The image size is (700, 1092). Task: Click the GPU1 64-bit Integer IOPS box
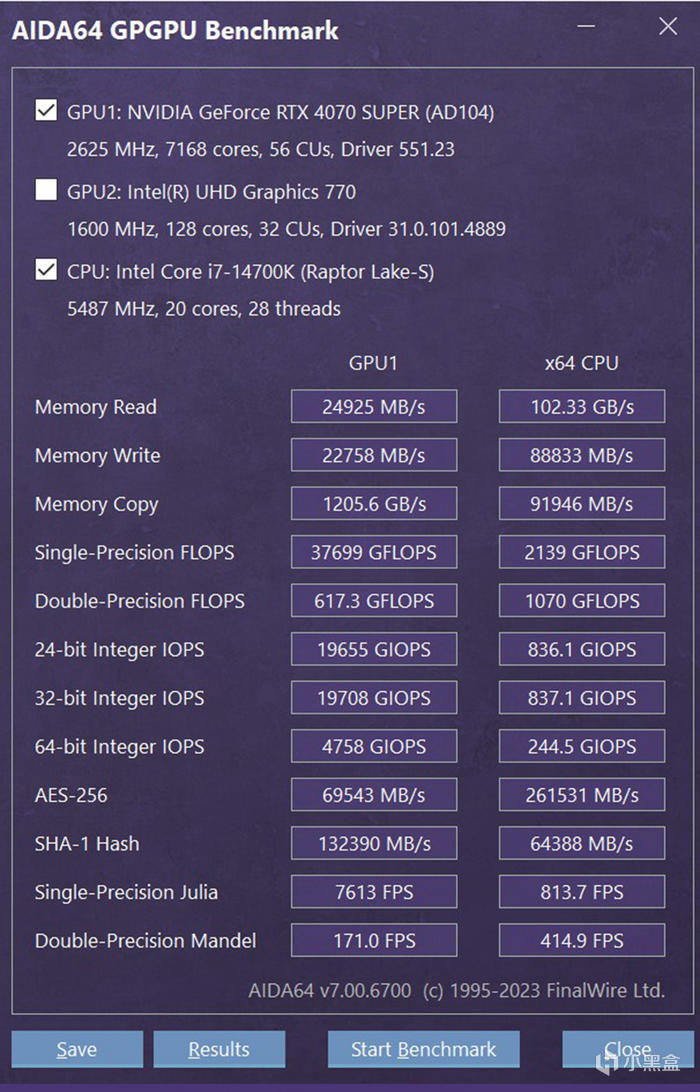(x=373, y=747)
